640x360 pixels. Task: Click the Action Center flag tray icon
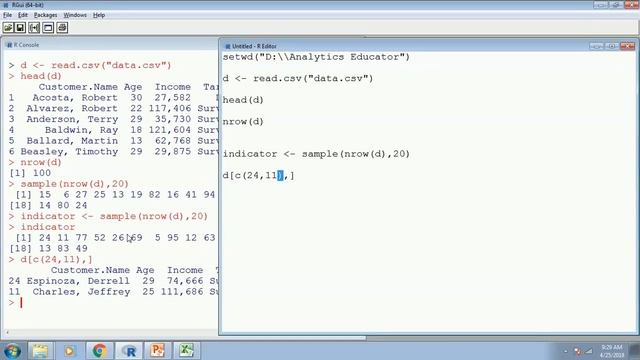pyautogui.click(x=578, y=351)
